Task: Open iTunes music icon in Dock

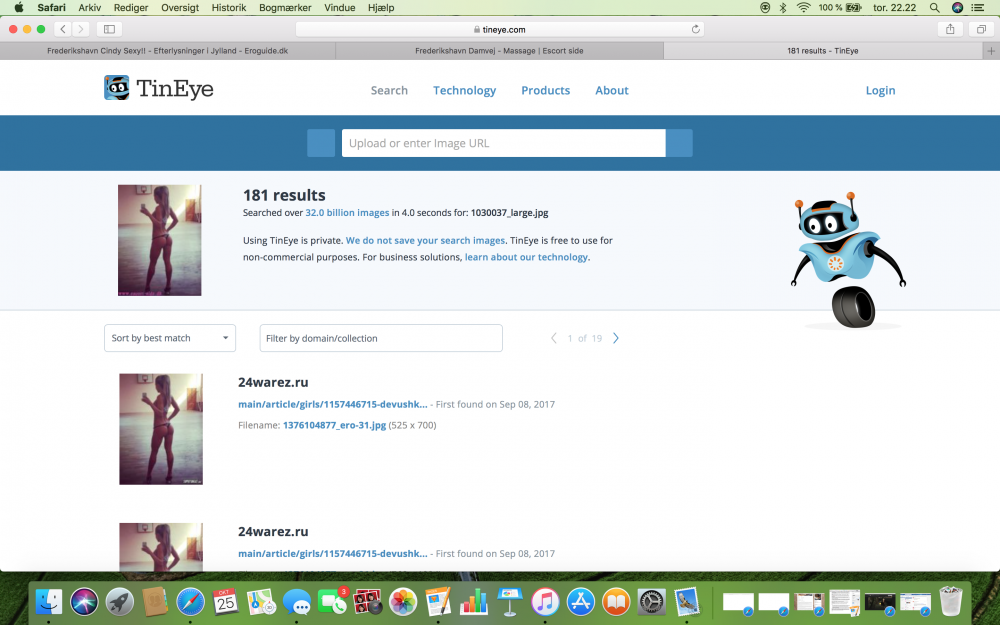Action: pos(545,601)
